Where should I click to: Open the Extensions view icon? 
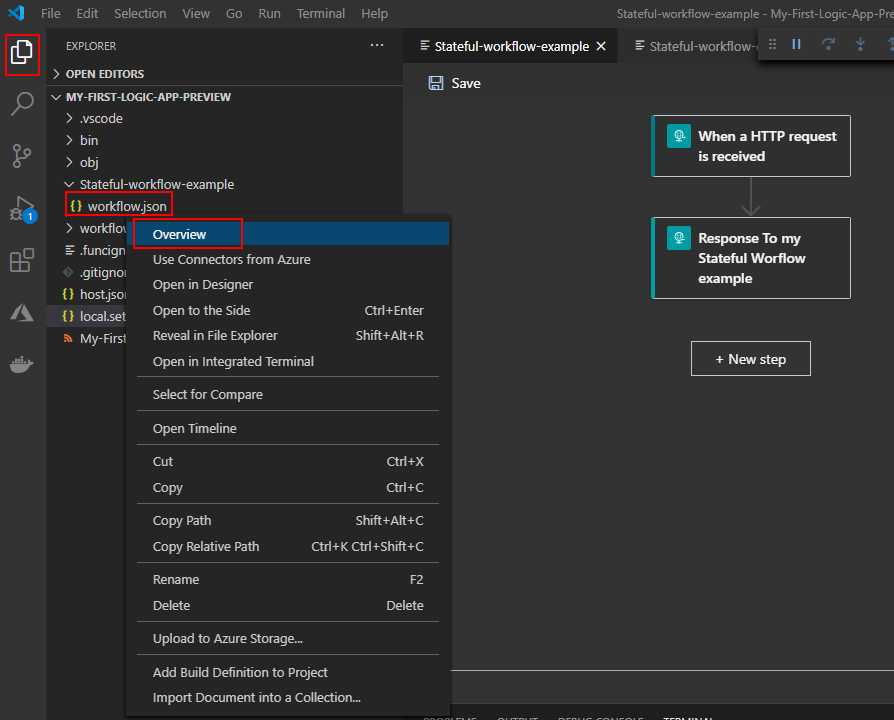22,261
